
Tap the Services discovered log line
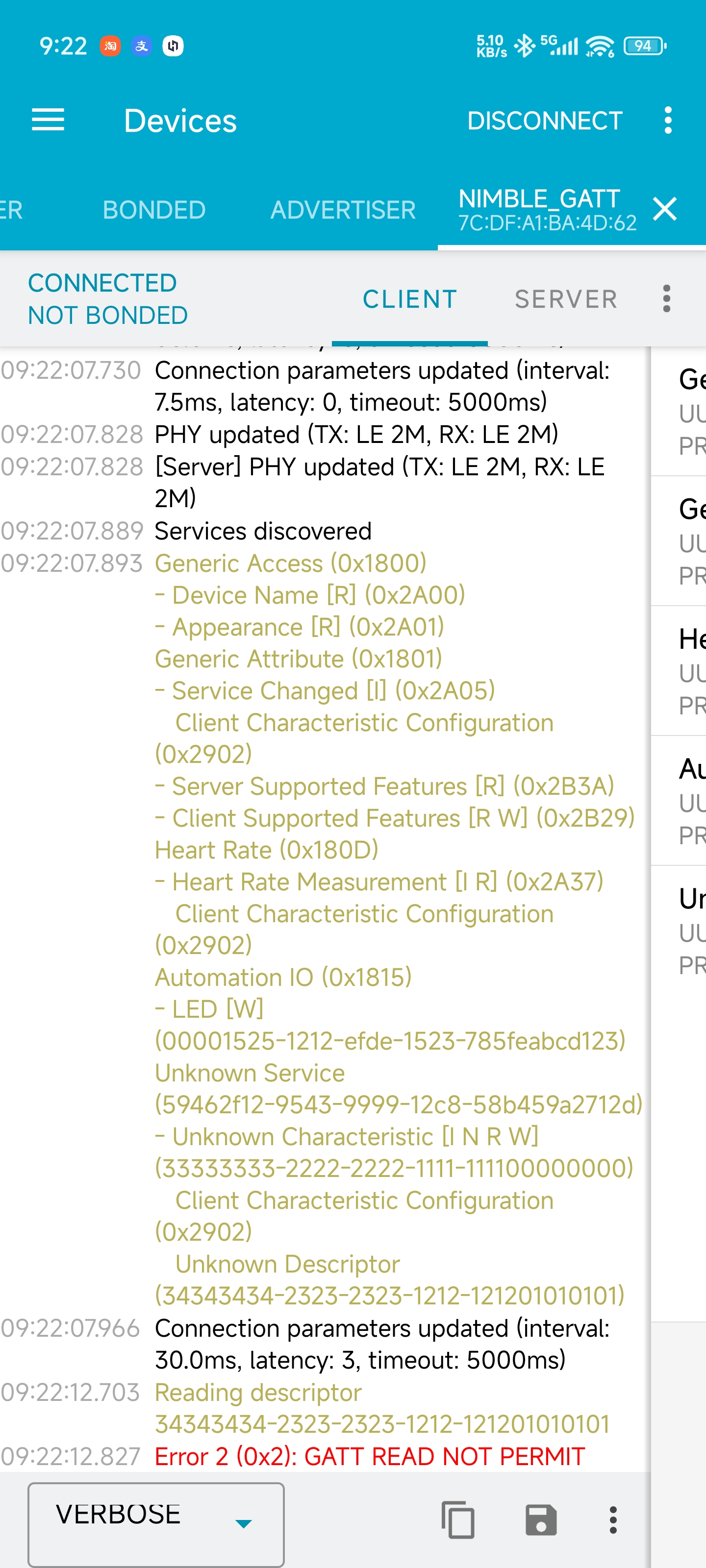[263, 531]
